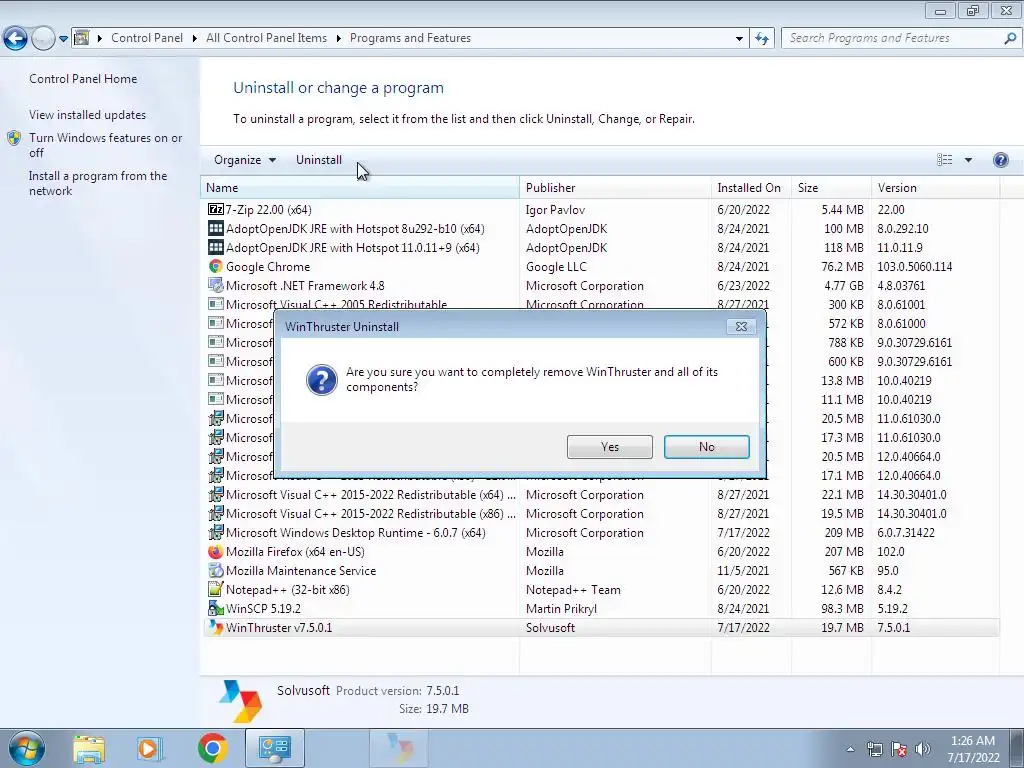This screenshot has height=768, width=1024.
Task: Click the change view icon
Action: coord(944,160)
